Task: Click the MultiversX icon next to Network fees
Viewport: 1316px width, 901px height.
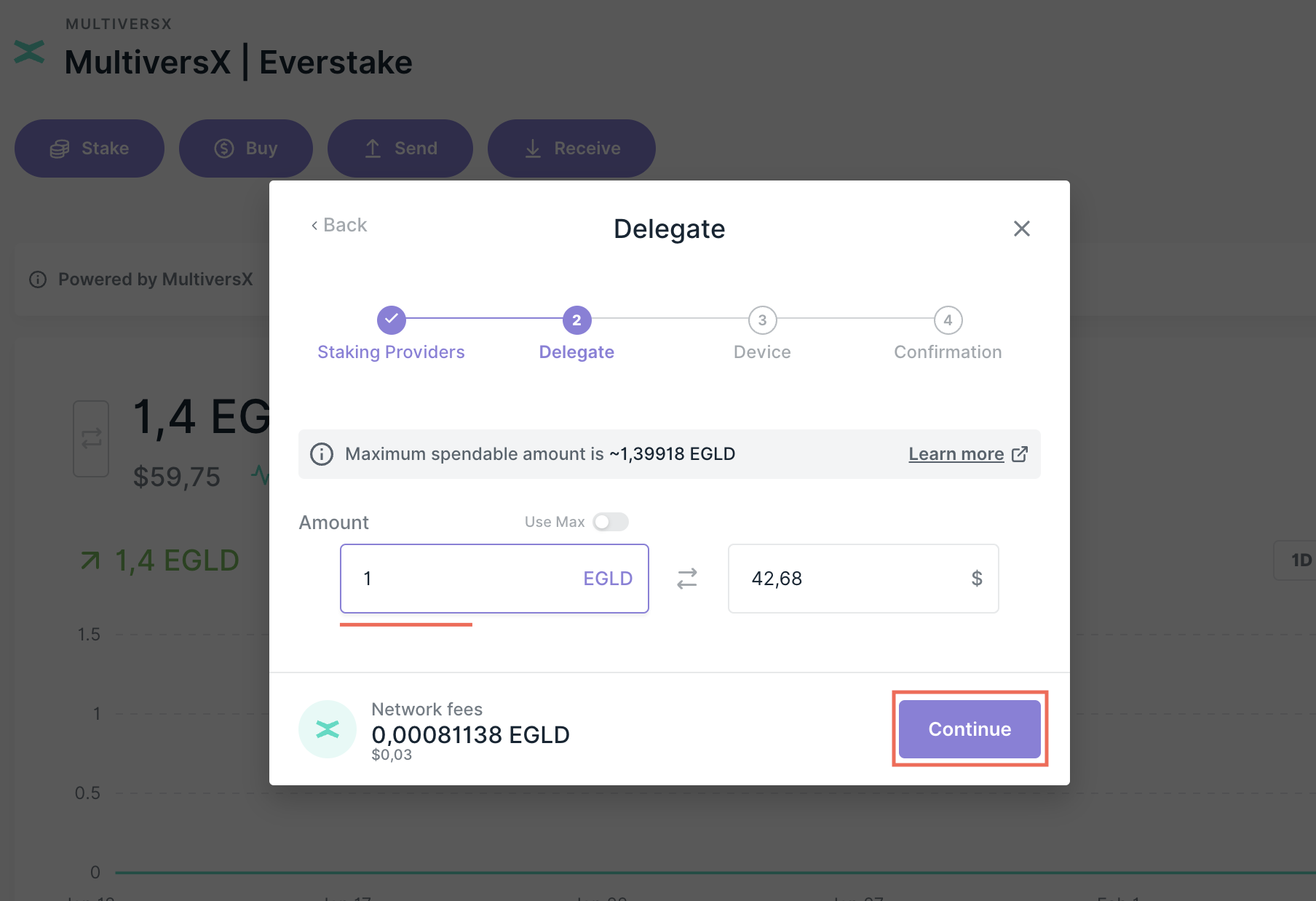Action: (327, 729)
